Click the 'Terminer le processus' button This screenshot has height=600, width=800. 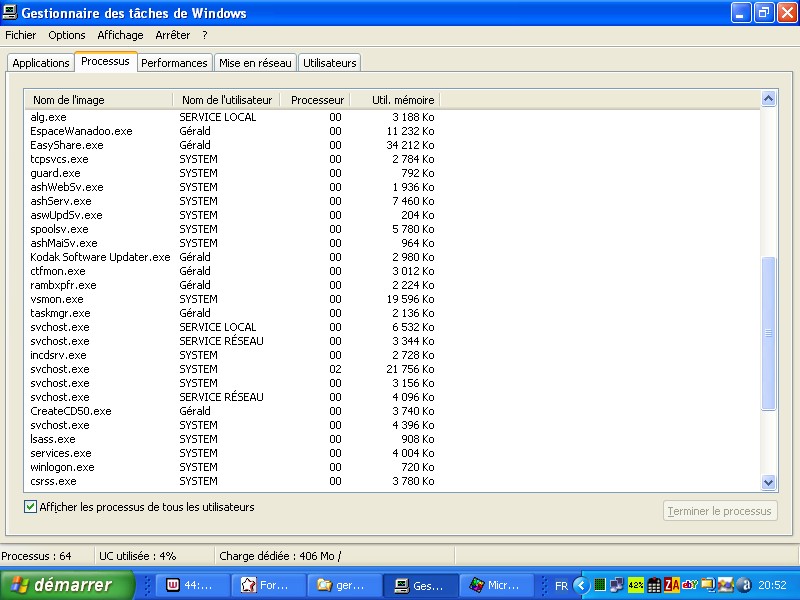click(720, 511)
